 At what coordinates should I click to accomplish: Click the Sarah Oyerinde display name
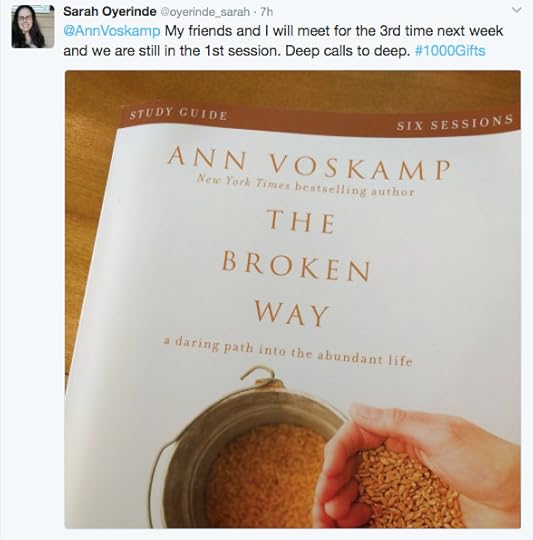coord(110,12)
